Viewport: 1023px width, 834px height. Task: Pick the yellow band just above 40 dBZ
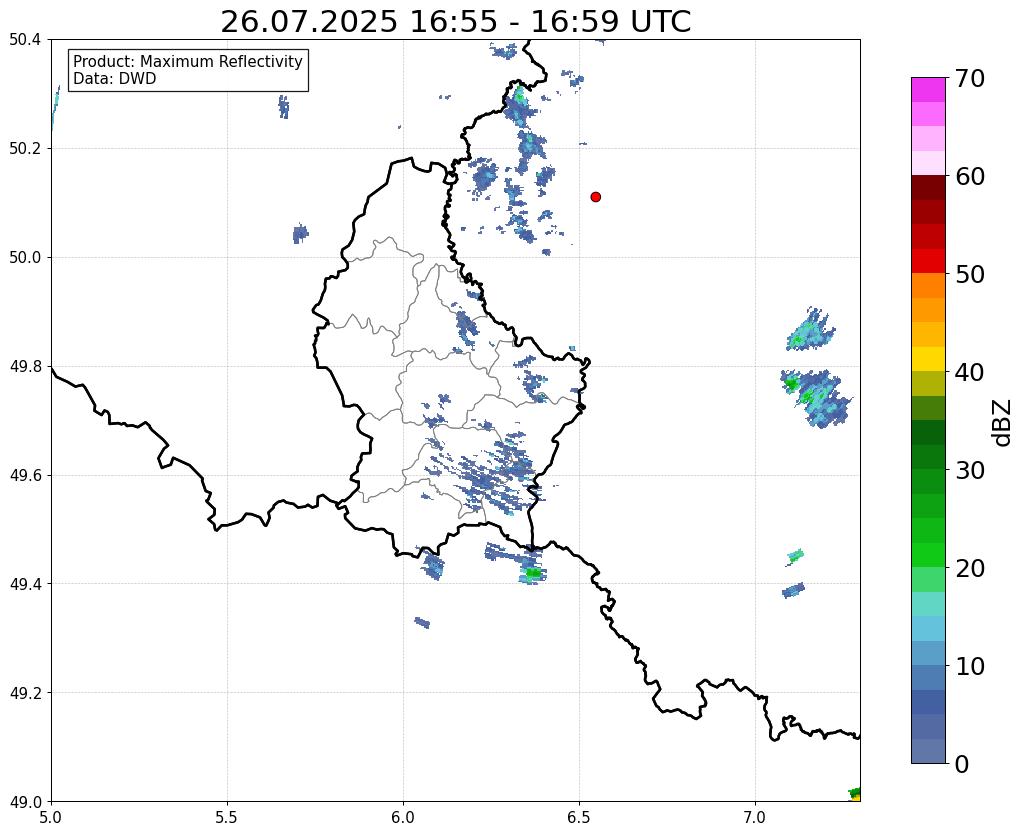pyautogui.click(x=928, y=359)
